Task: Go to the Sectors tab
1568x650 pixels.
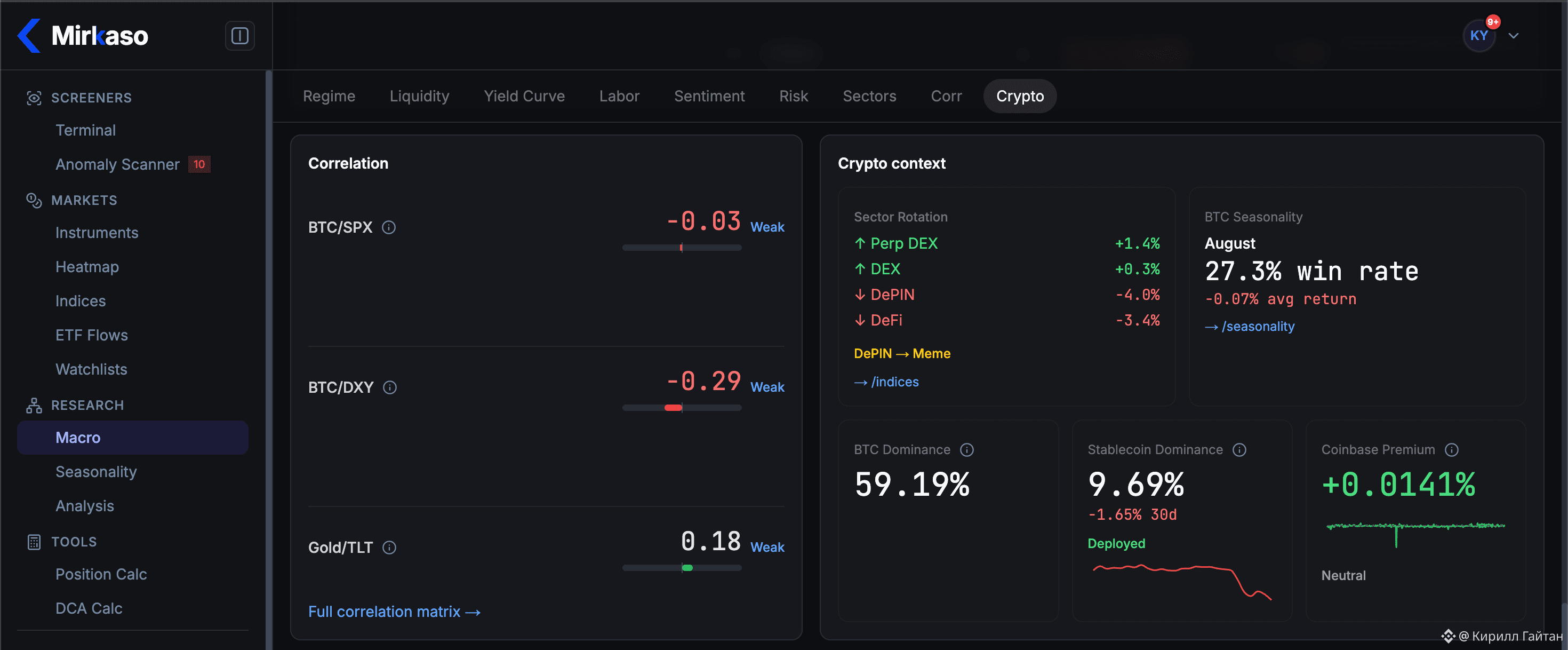Action: tap(869, 96)
